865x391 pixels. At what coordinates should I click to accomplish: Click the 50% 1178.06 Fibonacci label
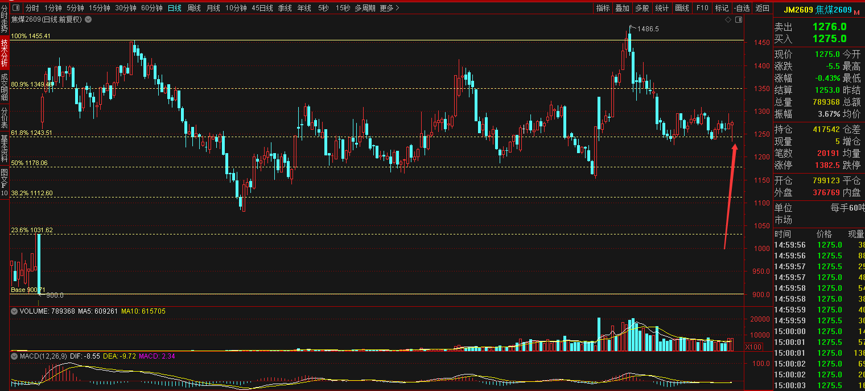[29, 163]
